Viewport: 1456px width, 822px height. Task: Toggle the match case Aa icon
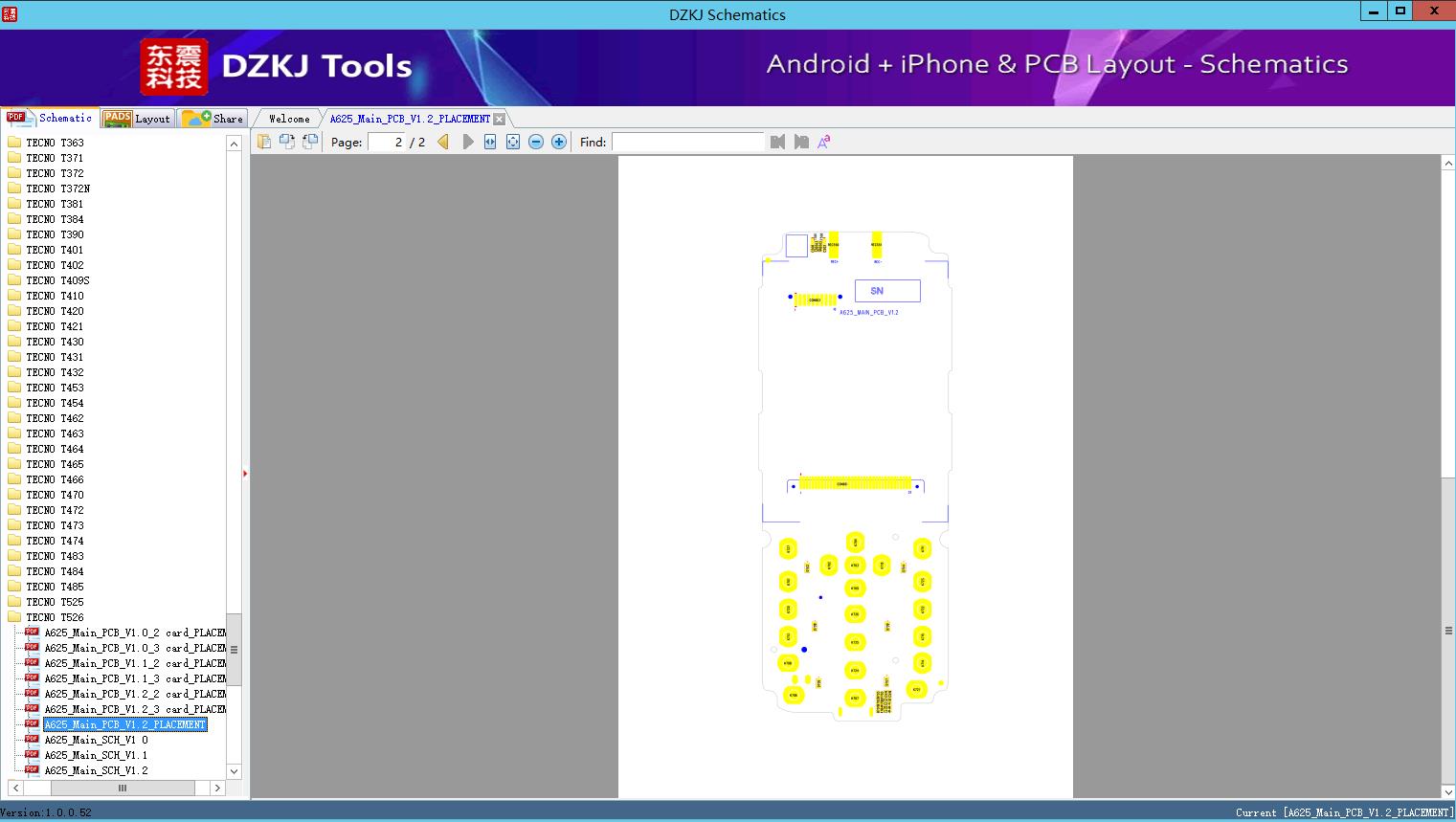coord(824,142)
